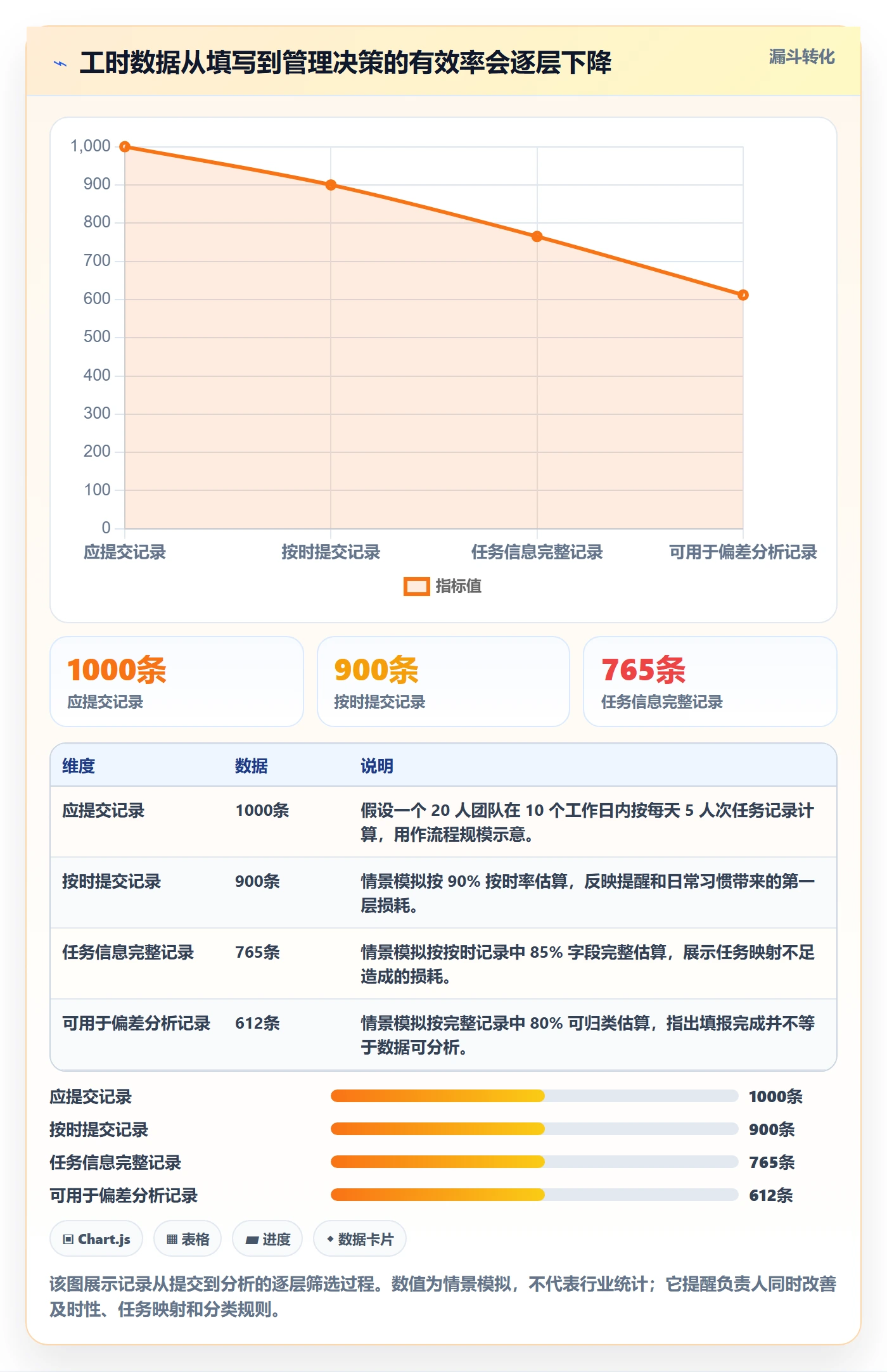
Task: Click the 指标值 legend label
Action: tap(458, 587)
